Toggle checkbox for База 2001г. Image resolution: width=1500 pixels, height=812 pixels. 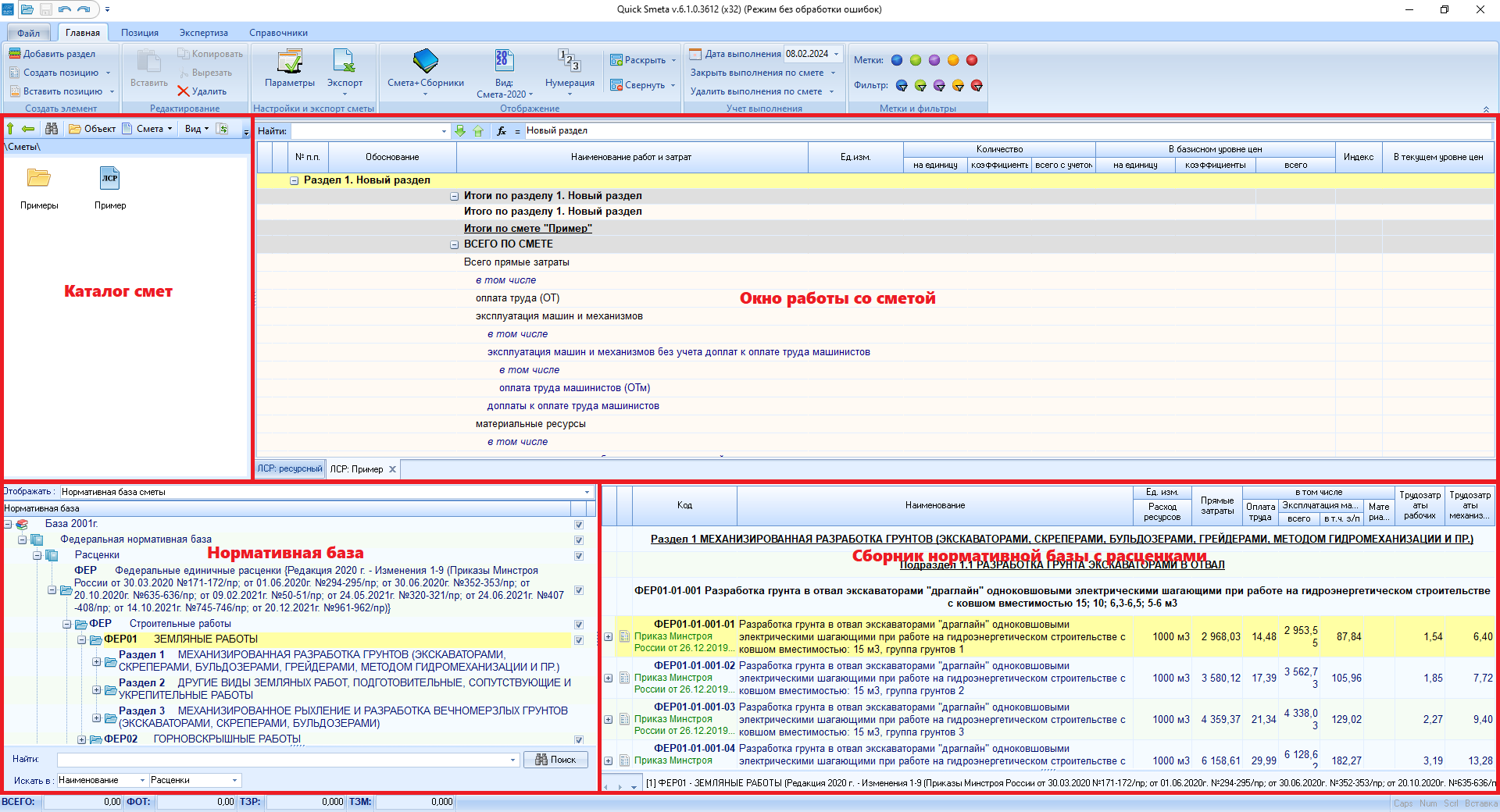coord(579,525)
